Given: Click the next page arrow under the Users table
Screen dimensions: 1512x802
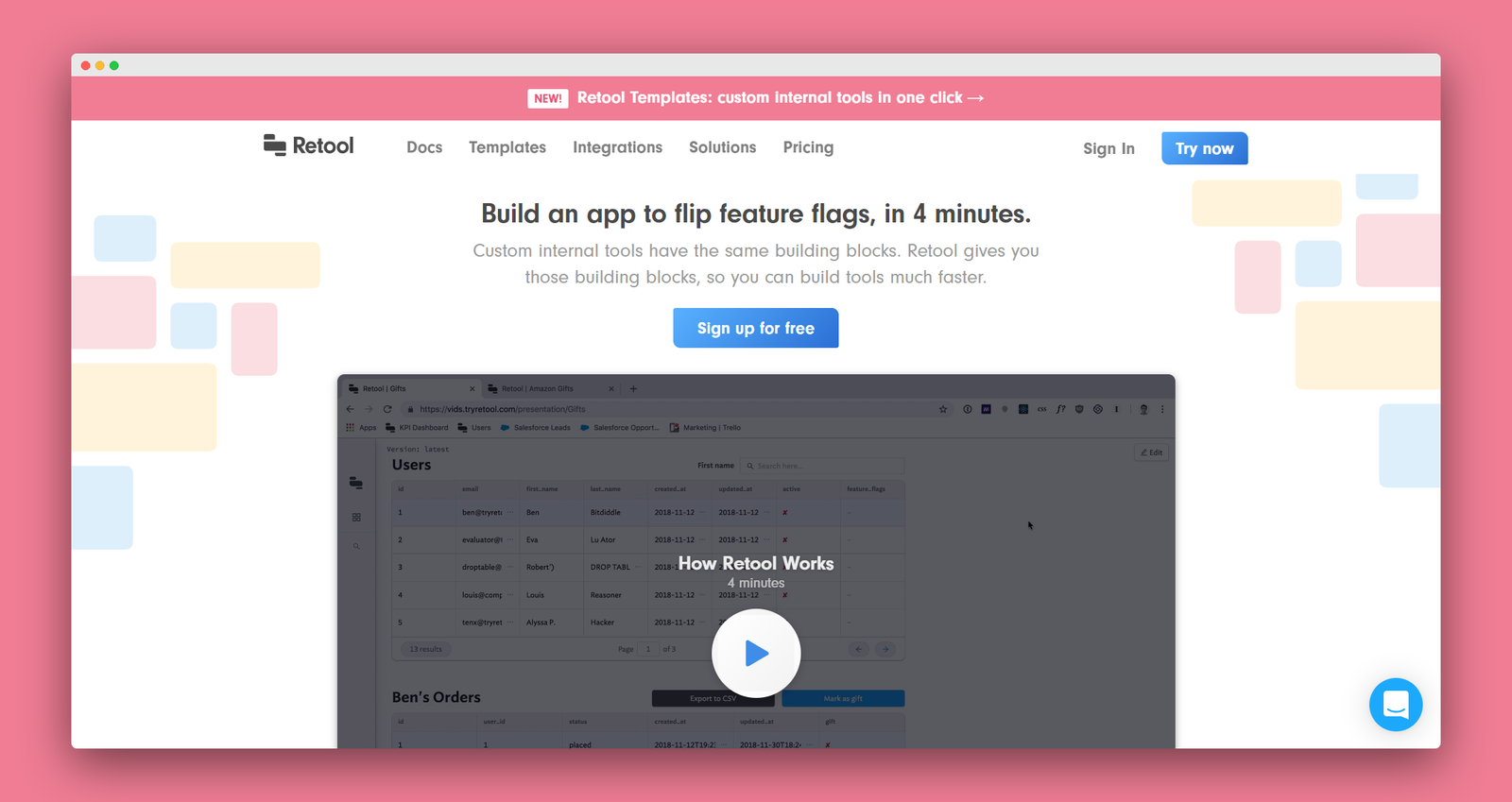Looking at the screenshot, I should (x=885, y=649).
